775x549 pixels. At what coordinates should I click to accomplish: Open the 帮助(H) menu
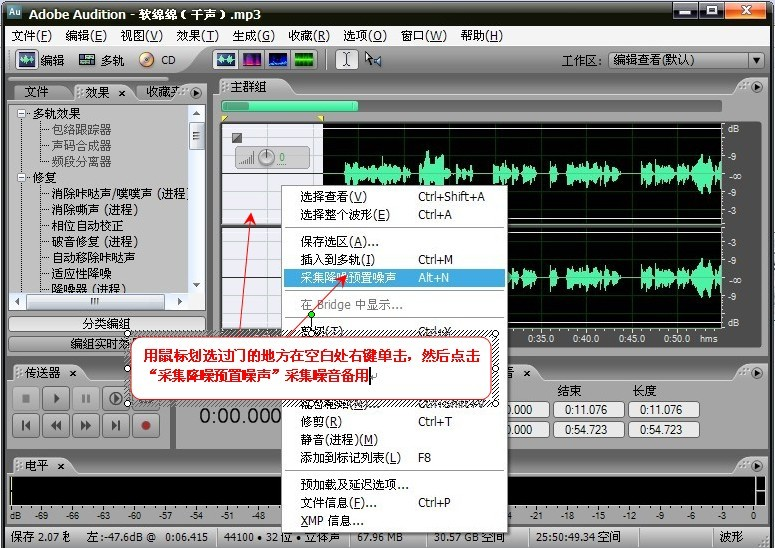coord(481,36)
